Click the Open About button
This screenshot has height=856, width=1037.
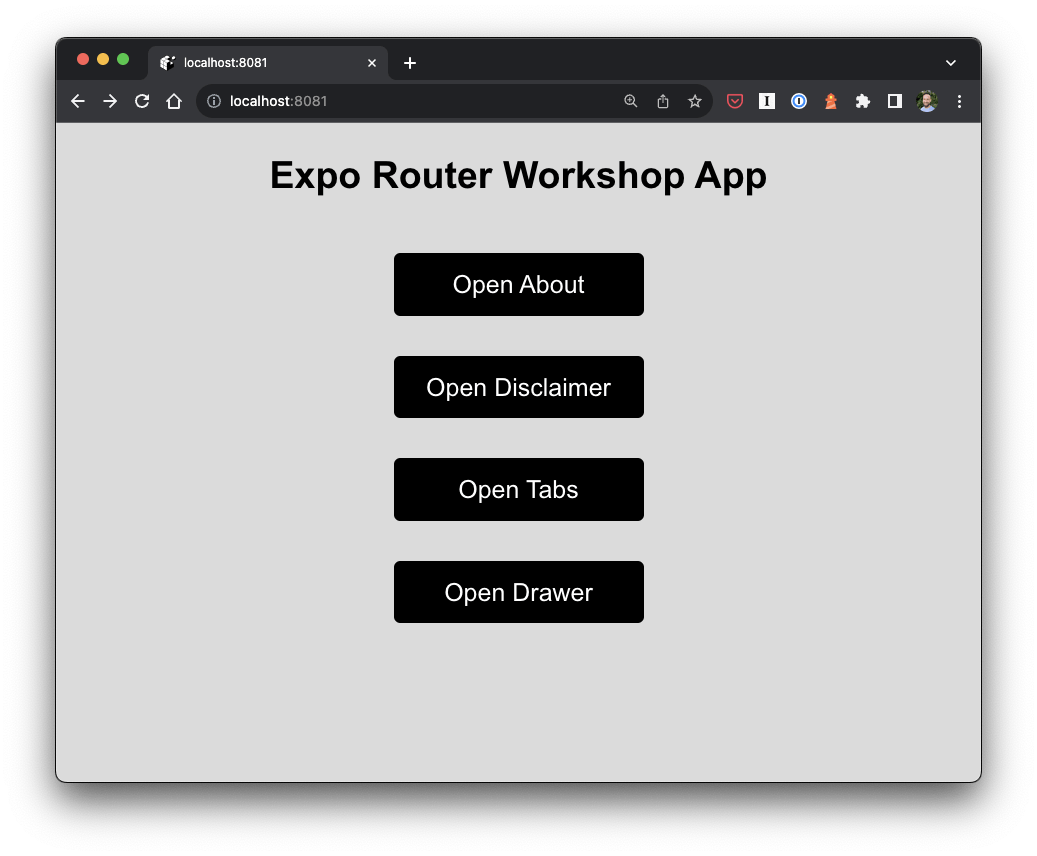[518, 284]
